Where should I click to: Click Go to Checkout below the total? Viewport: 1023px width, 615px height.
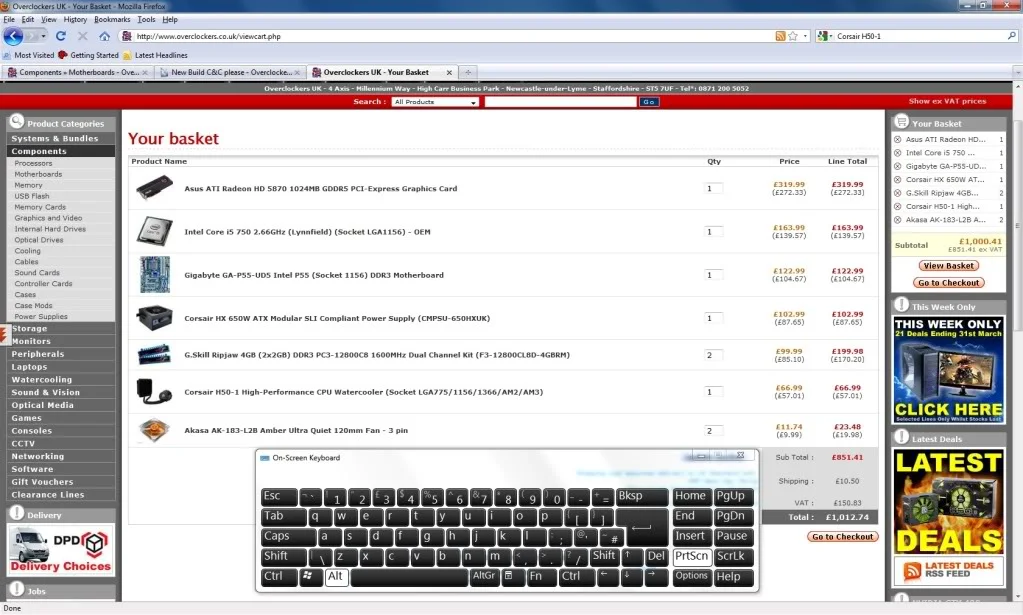(x=842, y=537)
